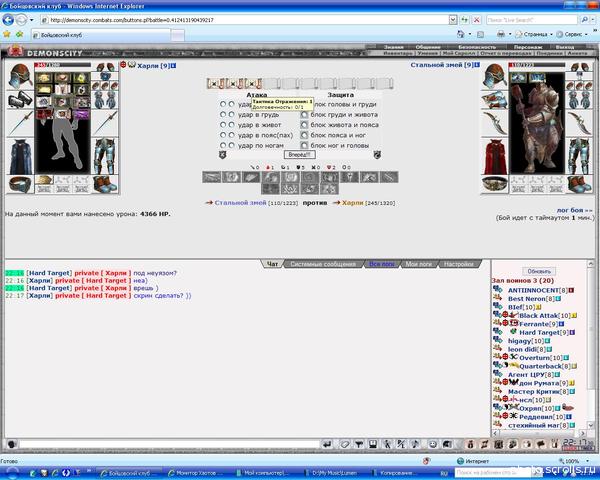The height and width of the screenshot is (480, 600).
Task: Click Стальной змей character portrait
Action: click(537, 123)
